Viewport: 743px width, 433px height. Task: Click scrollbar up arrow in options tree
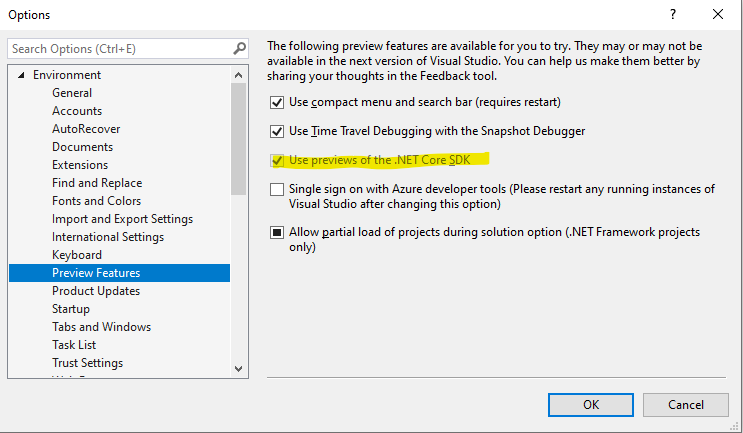238,75
